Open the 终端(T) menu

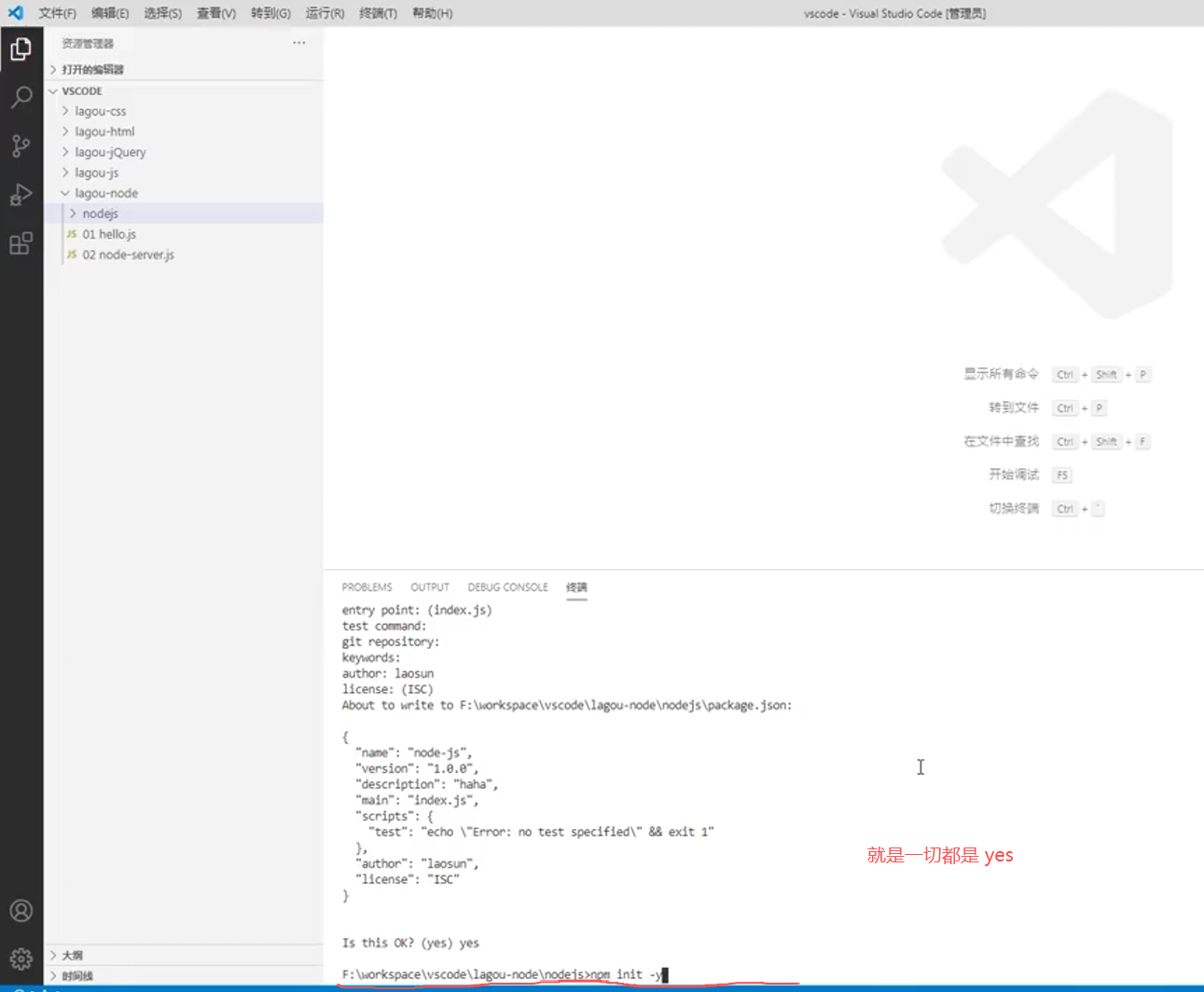pyautogui.click(x=378, y=13)
